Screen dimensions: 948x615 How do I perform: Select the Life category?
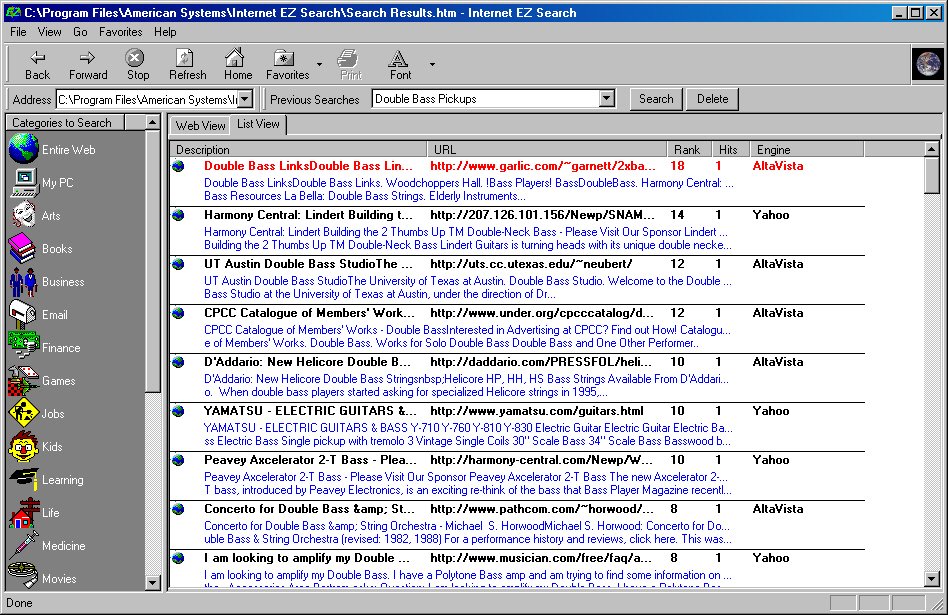click(34, 512)
